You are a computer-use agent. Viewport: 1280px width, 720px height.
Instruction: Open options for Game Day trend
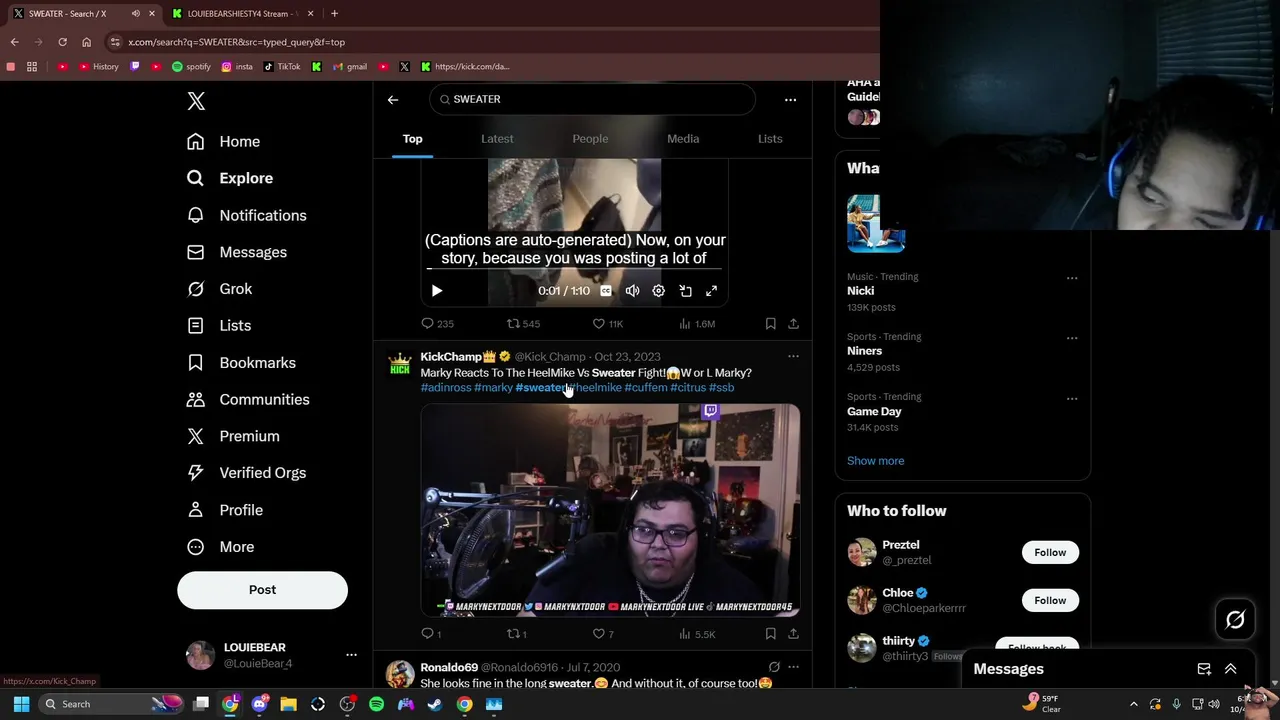(1072, 398)
